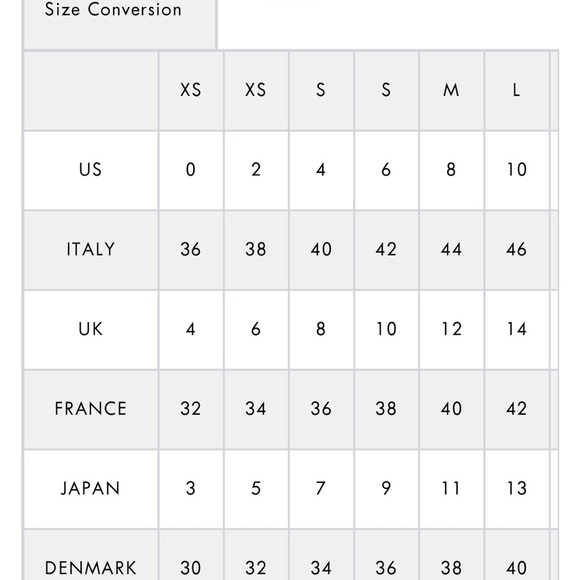The height and width of the screenshot is (580, 580).
Task: Click the ITALY row label
Action: point(91,249)
